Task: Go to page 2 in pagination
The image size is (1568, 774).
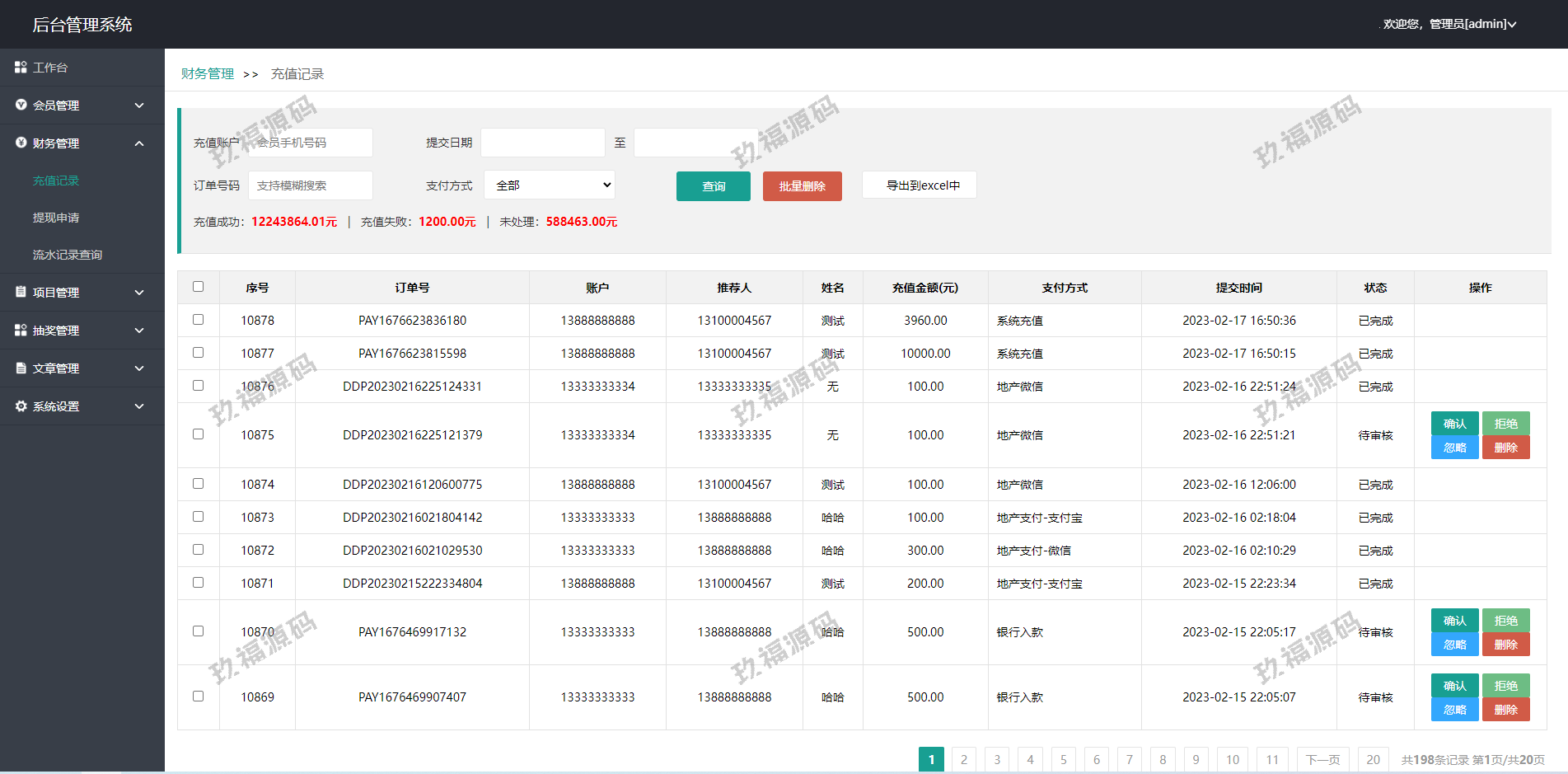Action: pyautogui.click(x=963, y=759)
